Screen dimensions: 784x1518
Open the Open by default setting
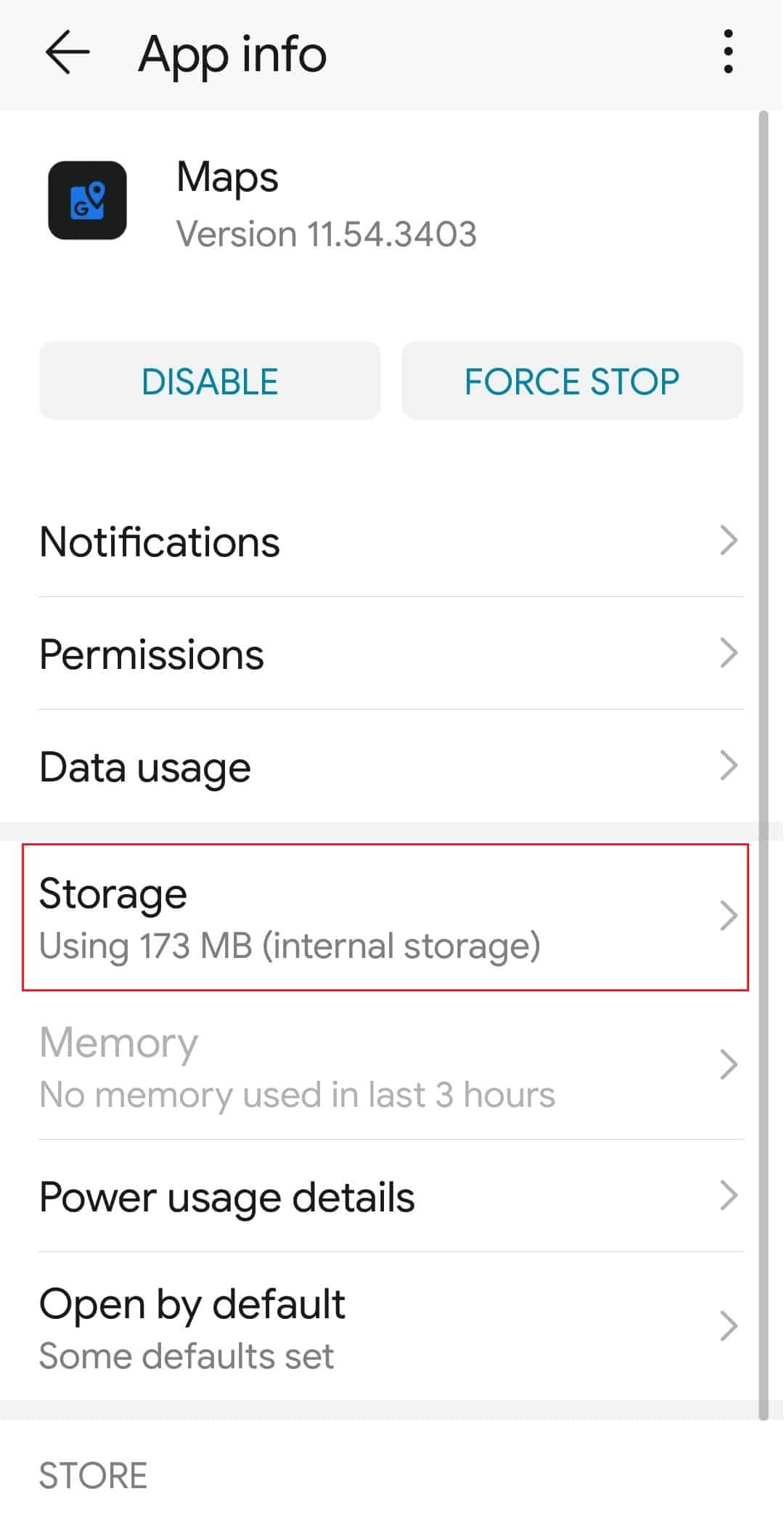point(391,1327)
